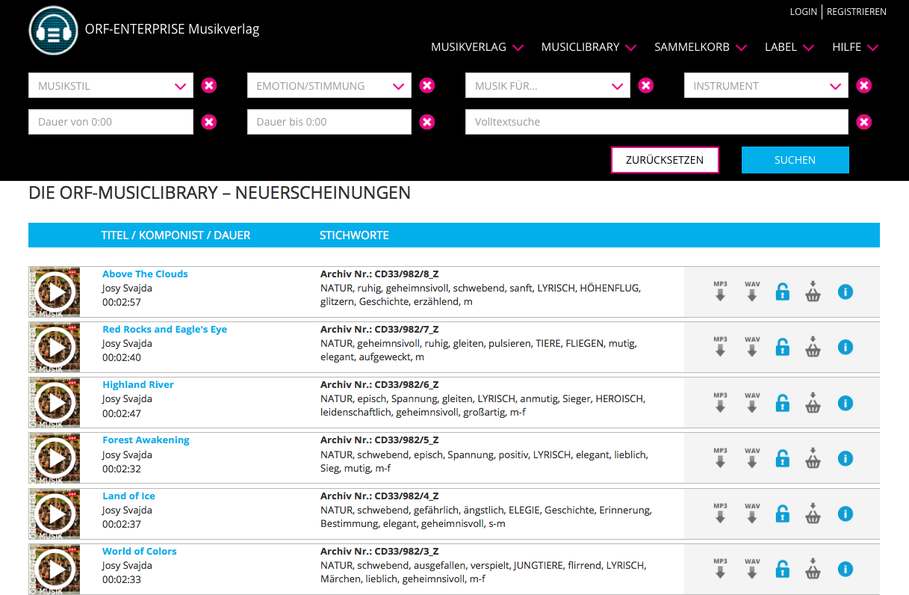Show info for Highland River

tap(845, 402)
